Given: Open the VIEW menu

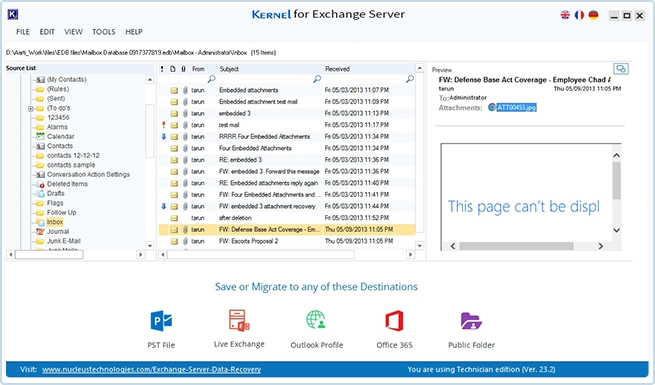Looking at the screenshot, I should (73, 32).
